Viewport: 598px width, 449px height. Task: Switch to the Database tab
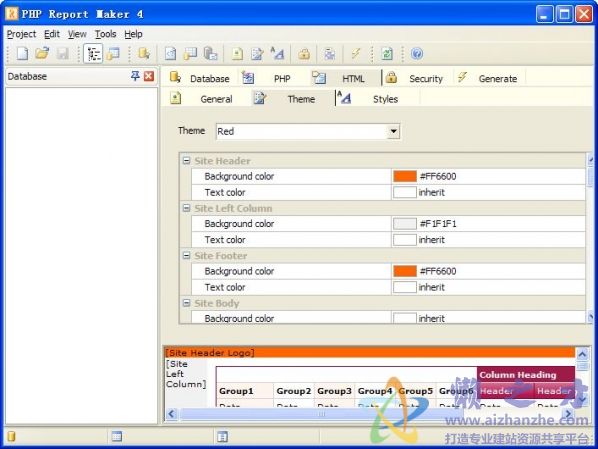tap(200, 78)
